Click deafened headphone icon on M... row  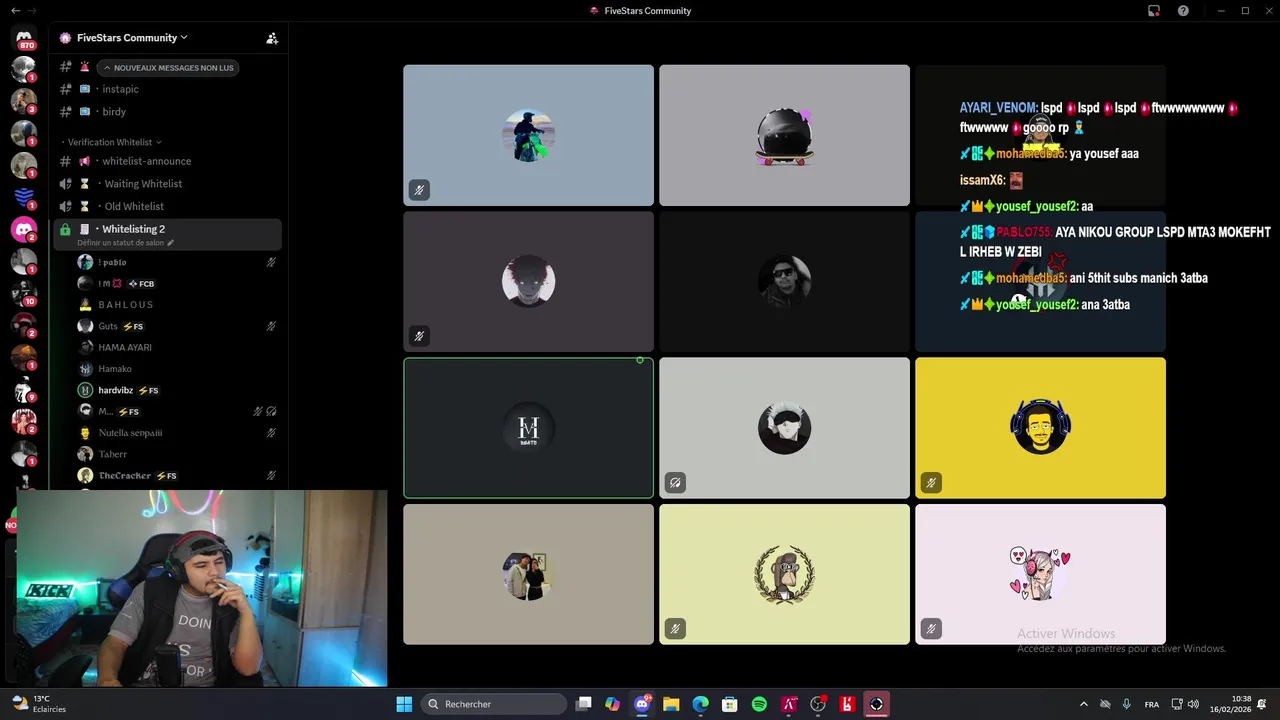pos(271,411)
